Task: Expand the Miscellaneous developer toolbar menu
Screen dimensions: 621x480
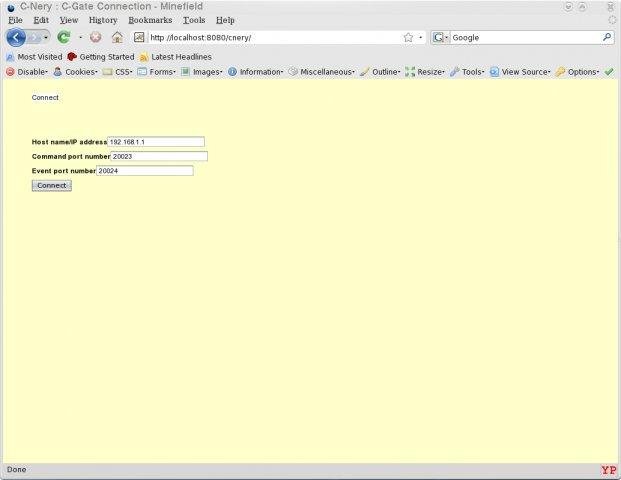Action: click(322, 72)
